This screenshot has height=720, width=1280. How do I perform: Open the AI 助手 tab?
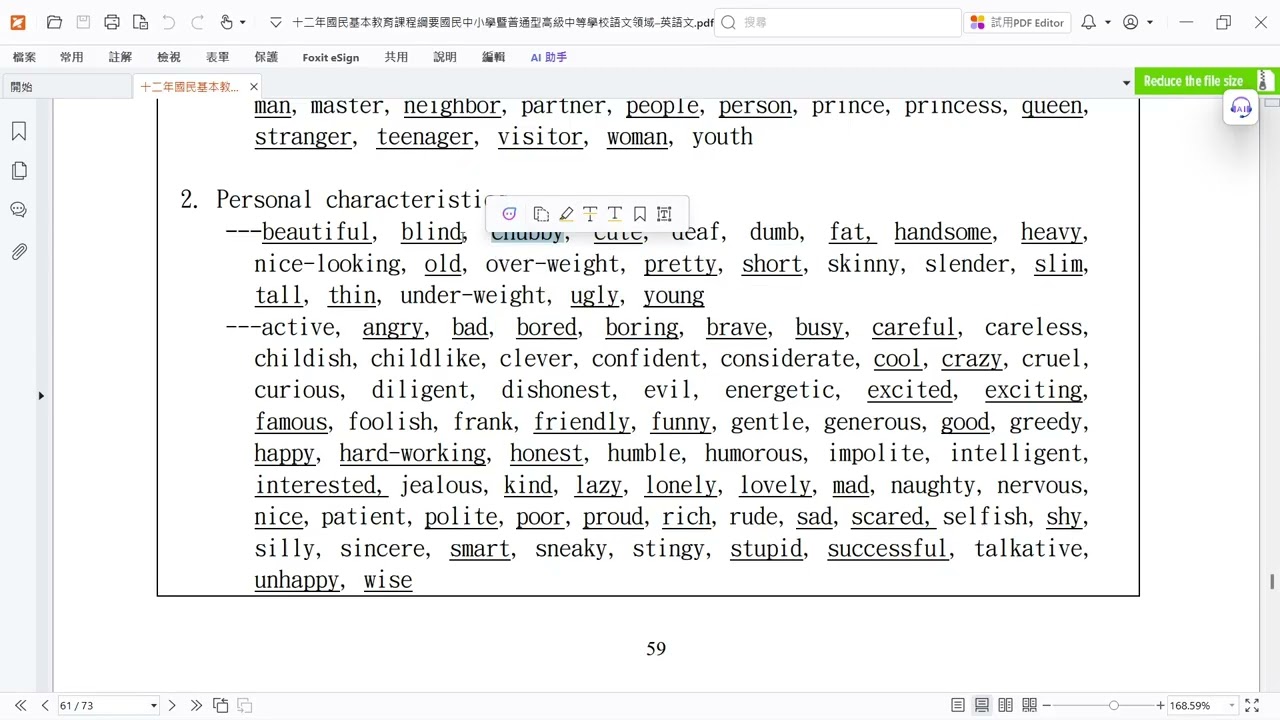[548, 57]
